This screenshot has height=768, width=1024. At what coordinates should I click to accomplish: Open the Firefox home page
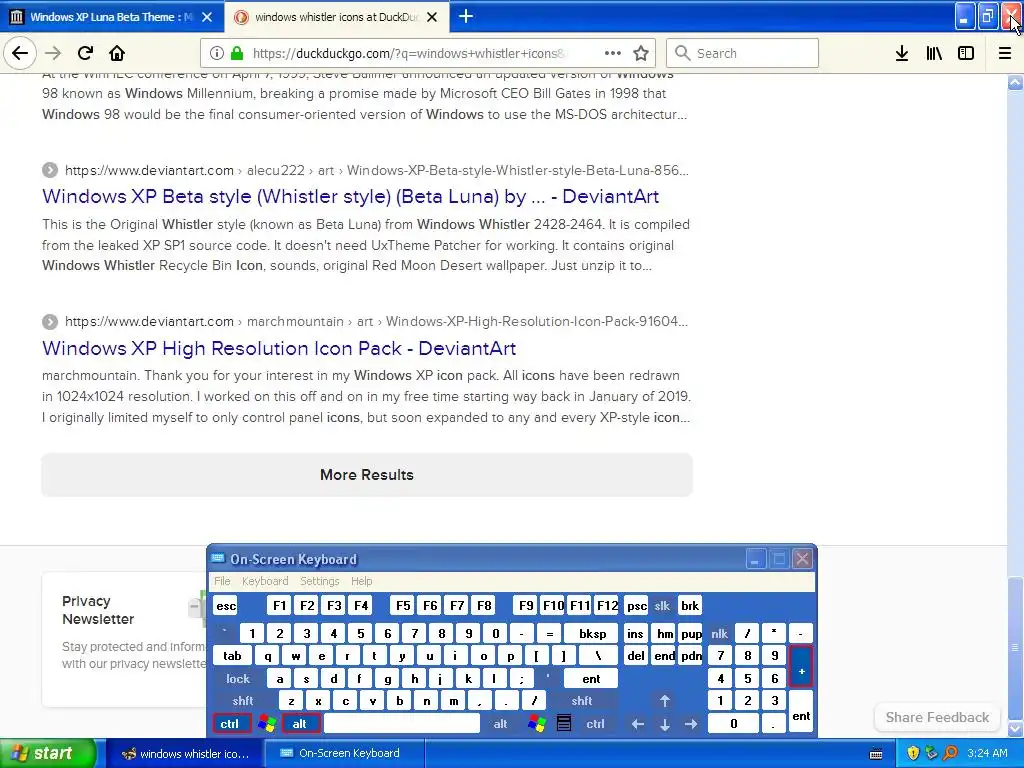(117, 54)
